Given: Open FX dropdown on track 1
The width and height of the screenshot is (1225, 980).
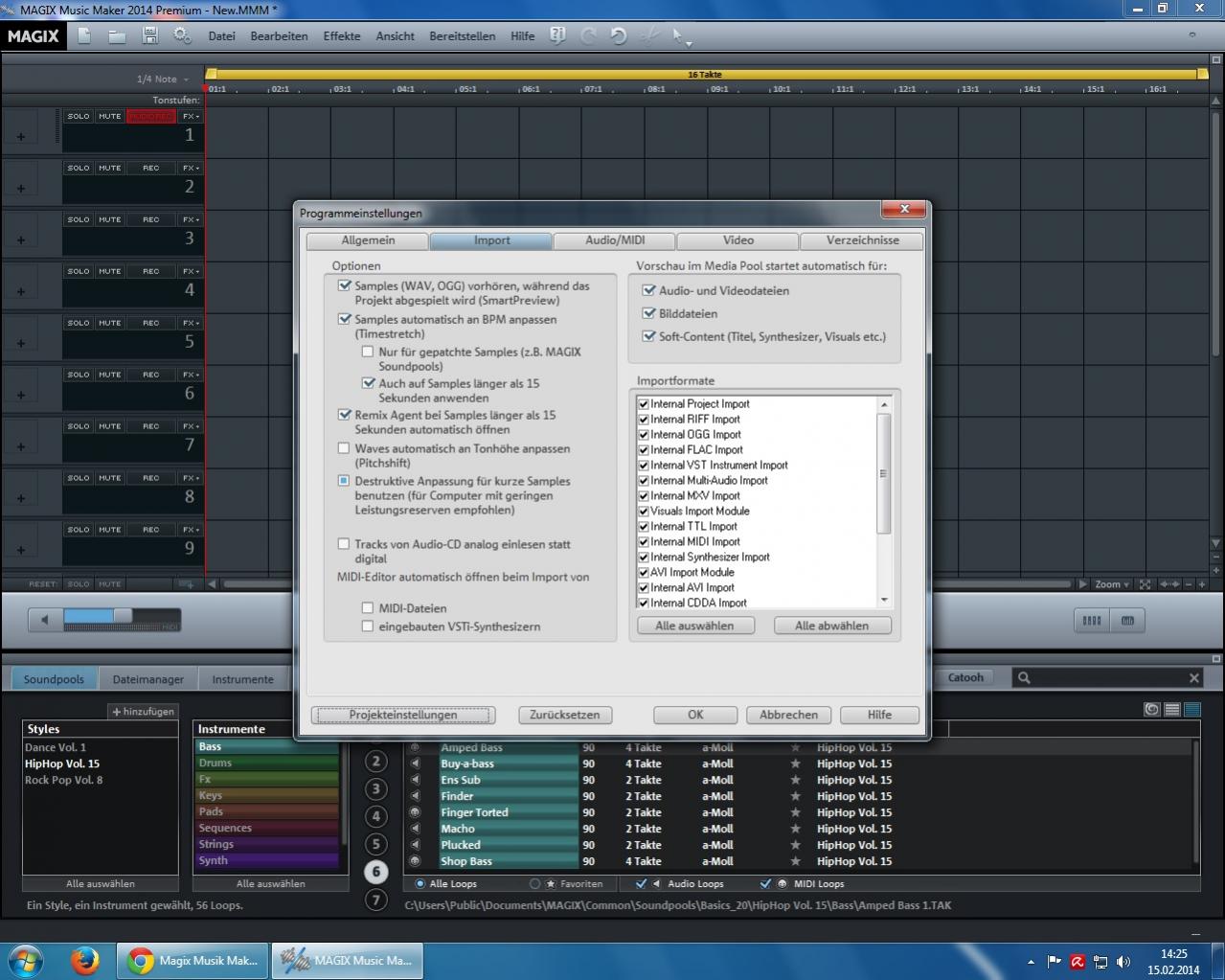Looking at the screenshot, I should pos(191,116).
